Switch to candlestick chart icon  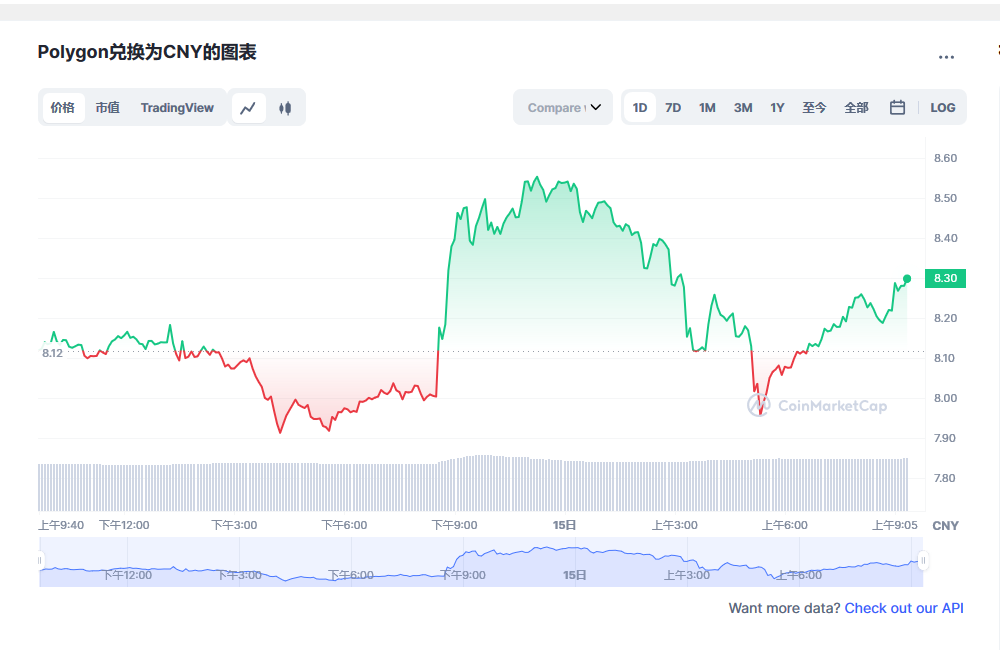[x=285, y=108]
